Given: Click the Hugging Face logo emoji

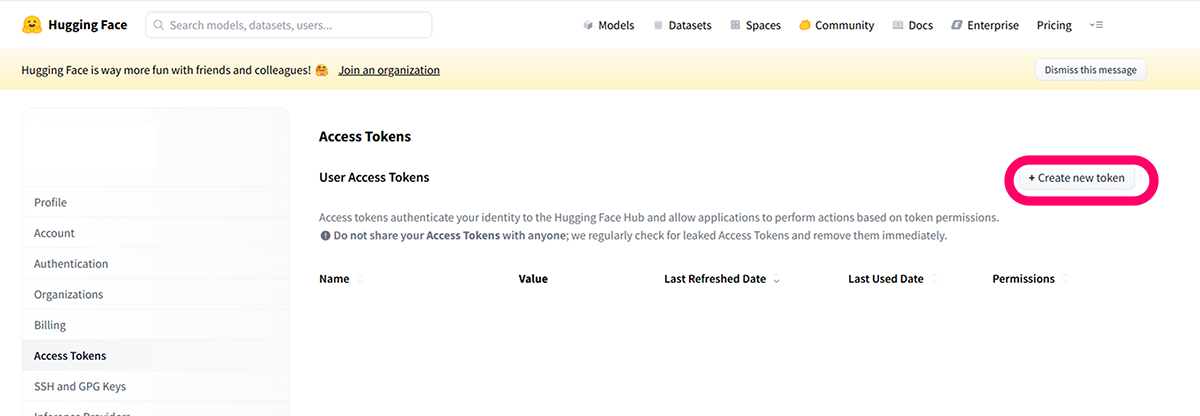Looking at the screenshot, I should click(x=32, y=25).
